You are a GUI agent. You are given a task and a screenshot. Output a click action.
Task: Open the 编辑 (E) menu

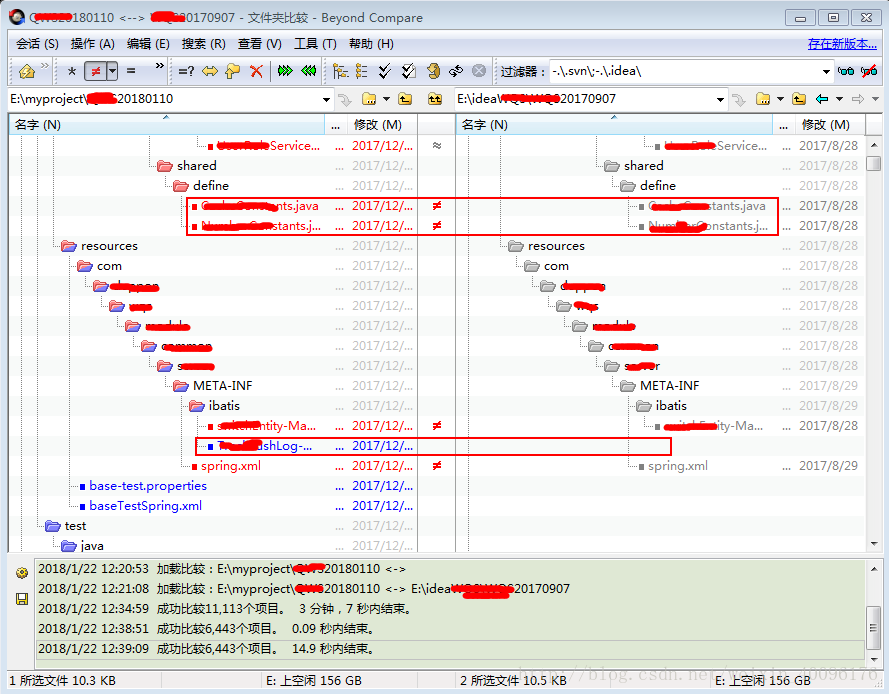pos(148,44)
